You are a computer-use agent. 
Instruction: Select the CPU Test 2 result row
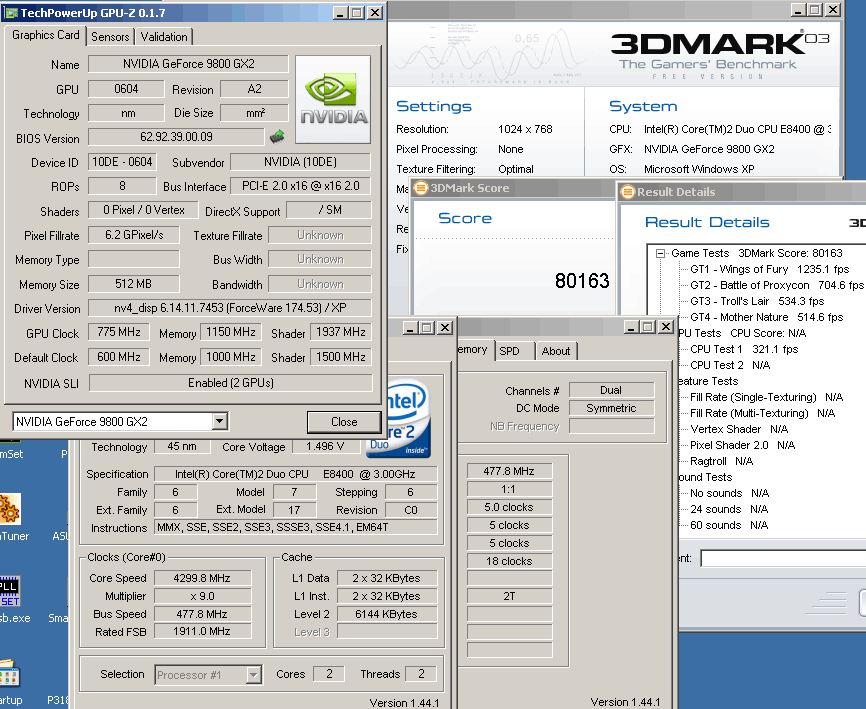click(730, 366)
